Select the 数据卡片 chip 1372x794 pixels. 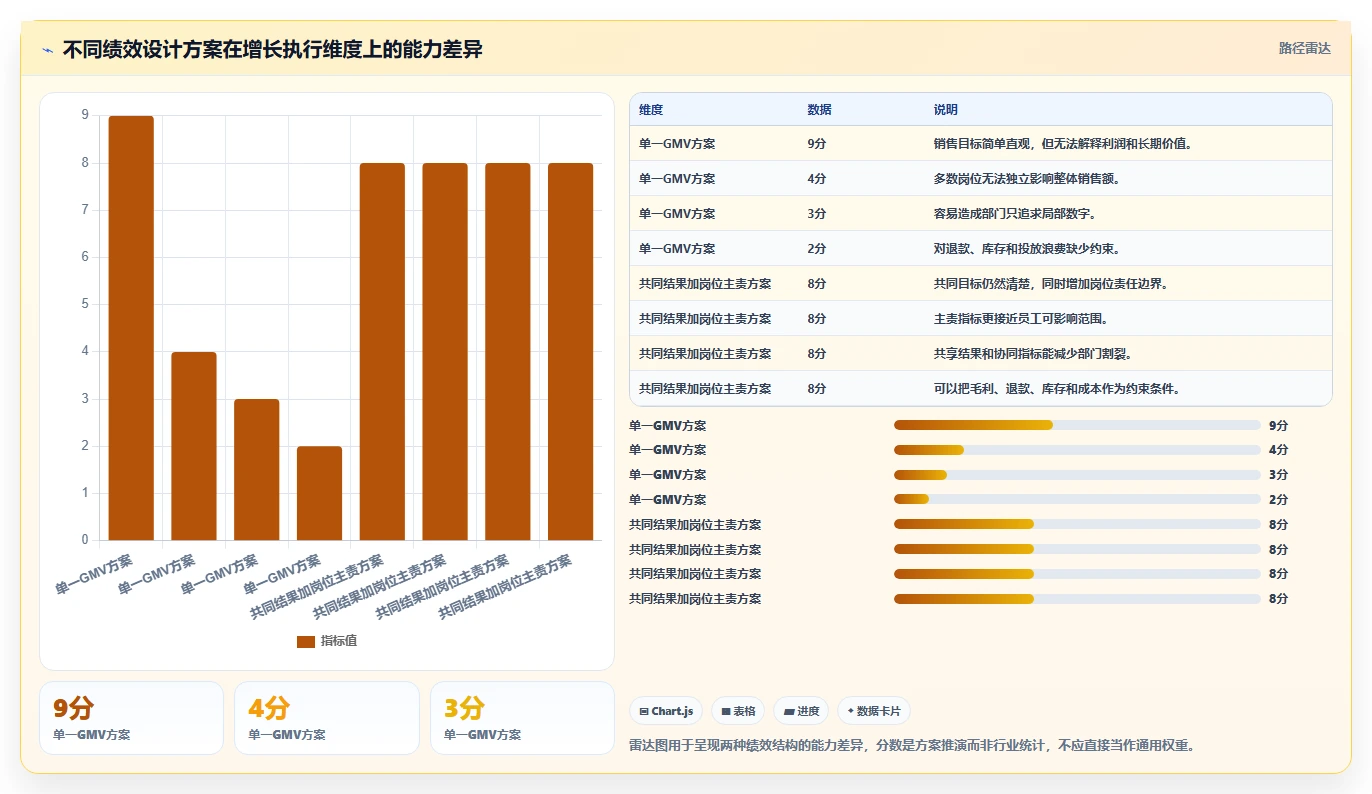(x=874, y=711)
